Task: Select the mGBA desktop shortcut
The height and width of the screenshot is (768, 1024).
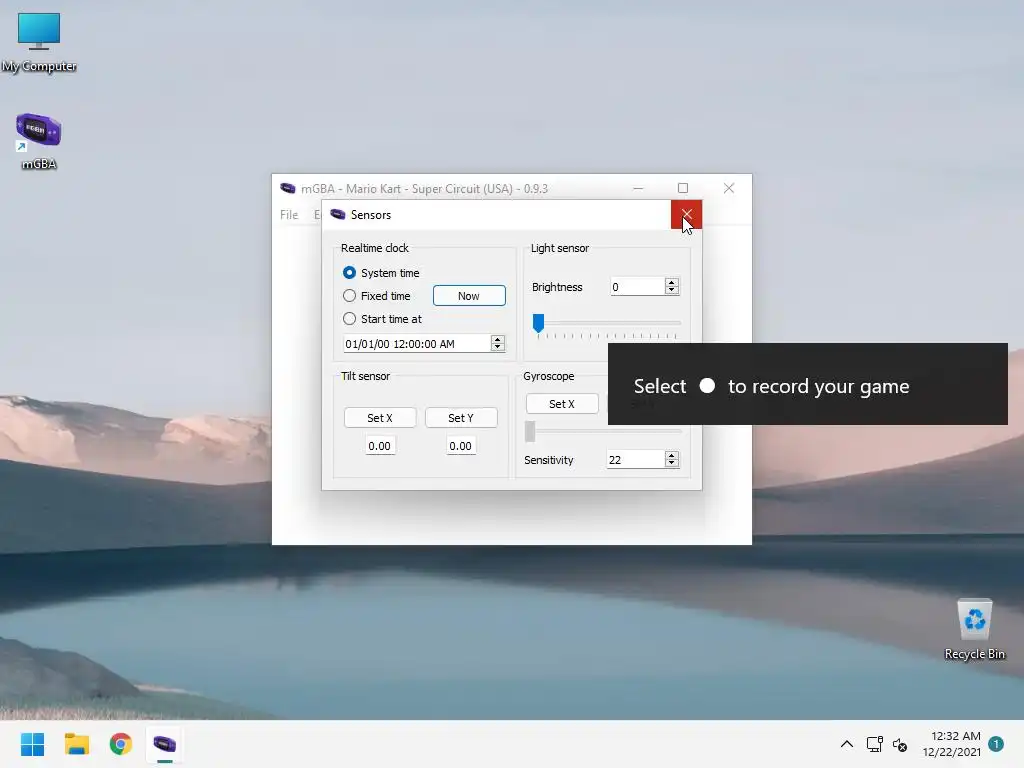Action: click(x=39, y=141)
